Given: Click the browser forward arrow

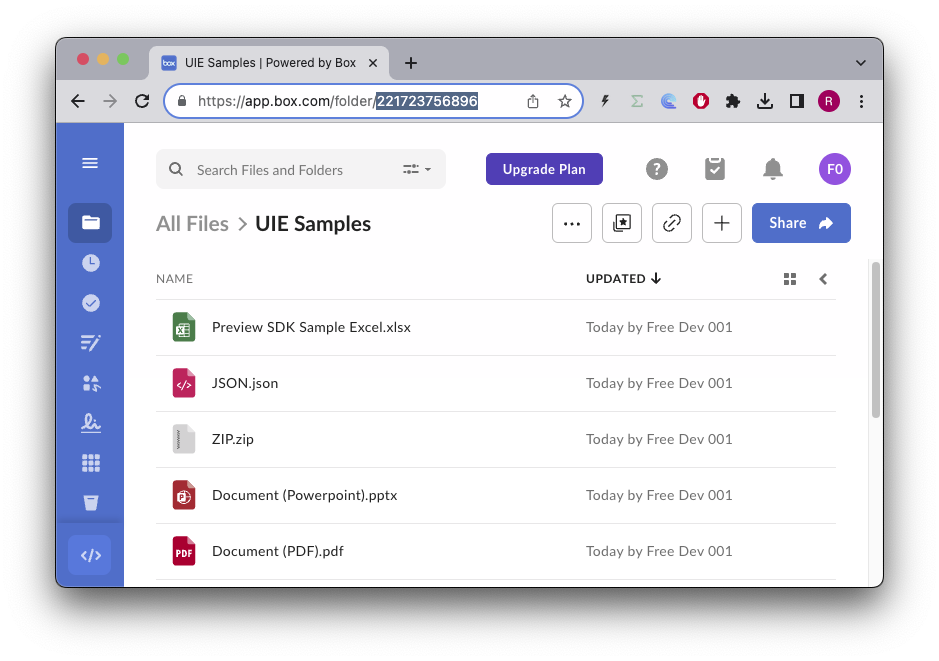Looking at the screenshot, I should (110, 101).
